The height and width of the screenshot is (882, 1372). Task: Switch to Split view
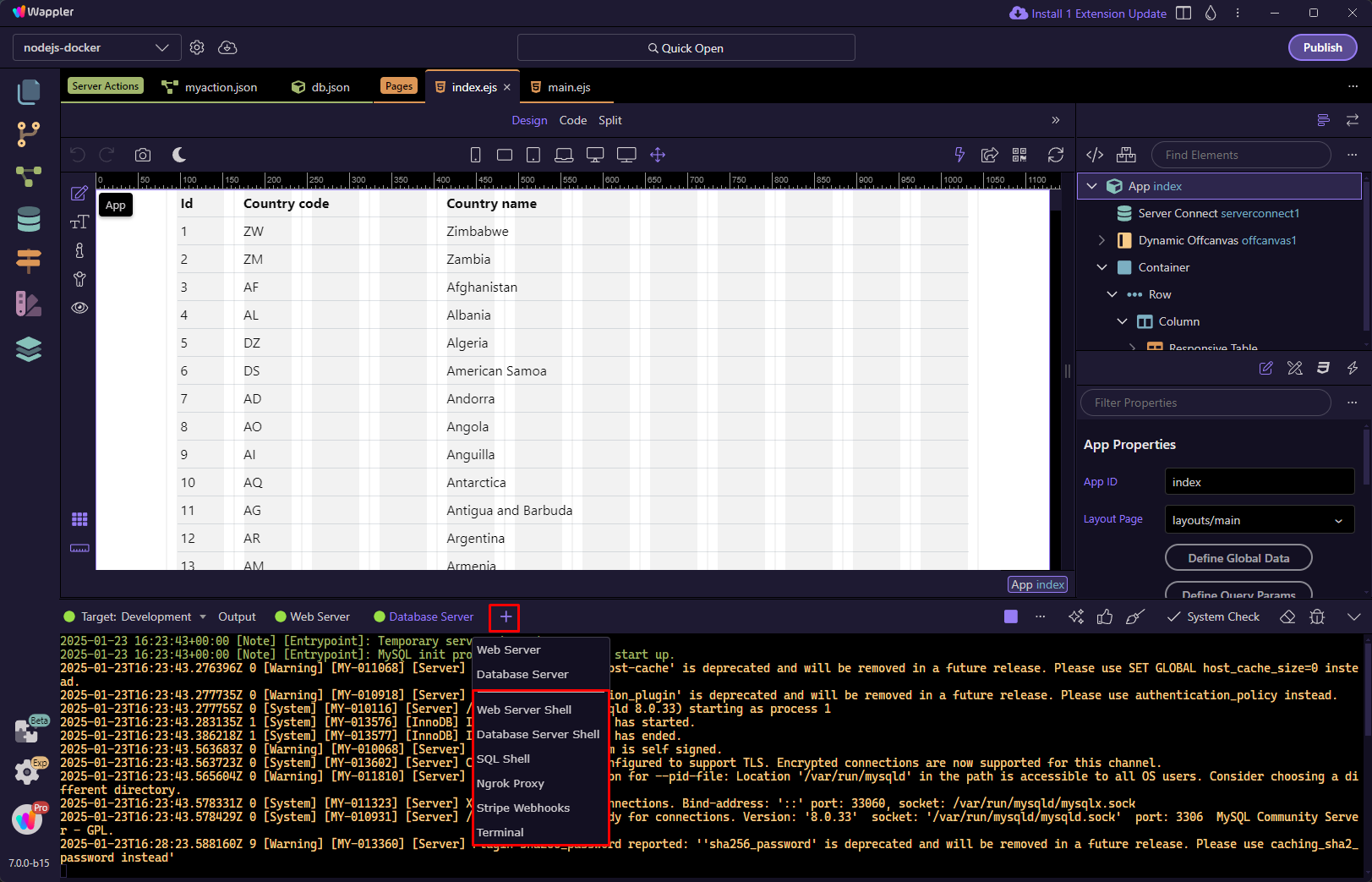610,120
